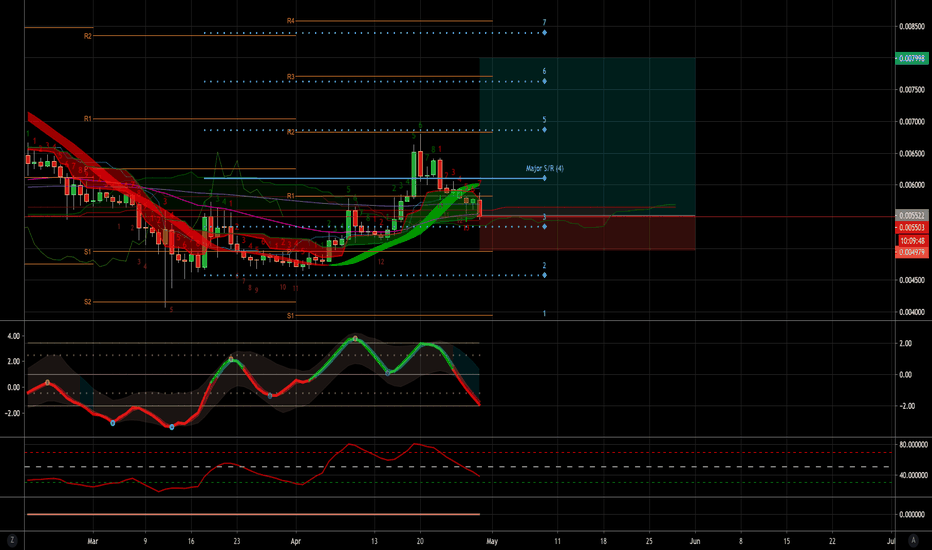Click the 10:09:48 countdown timer label
The image size is (932, 550).
coord(911,241)
